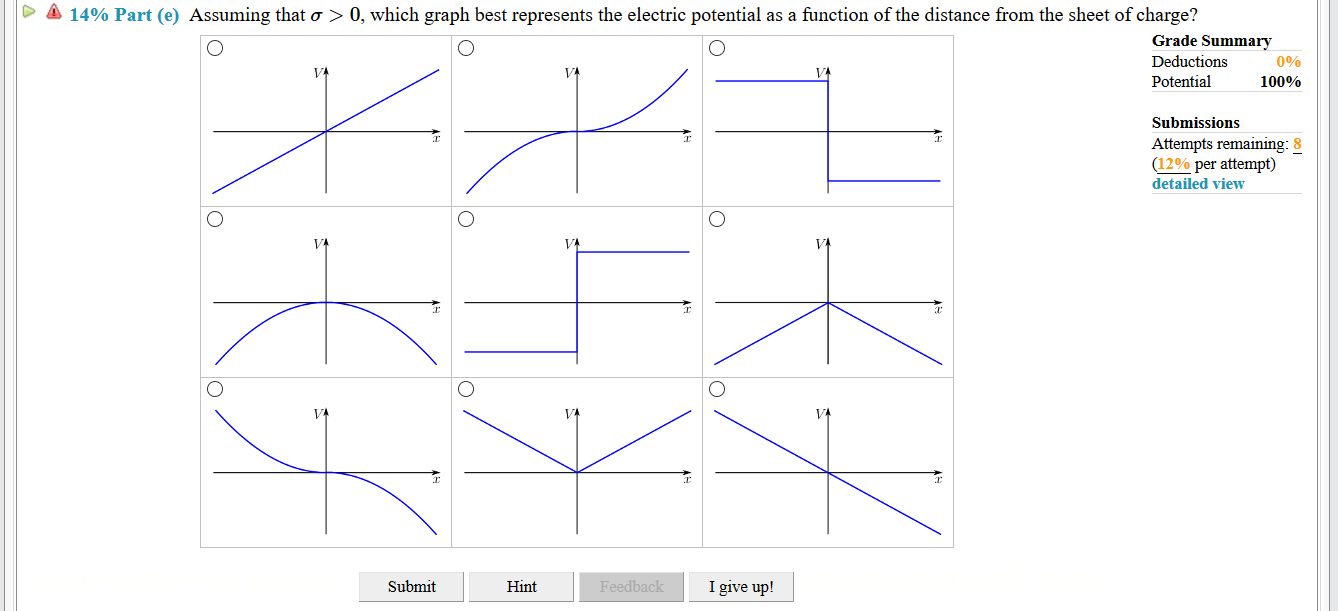Click the red warning triangle icon

click(x=51, y=13)
